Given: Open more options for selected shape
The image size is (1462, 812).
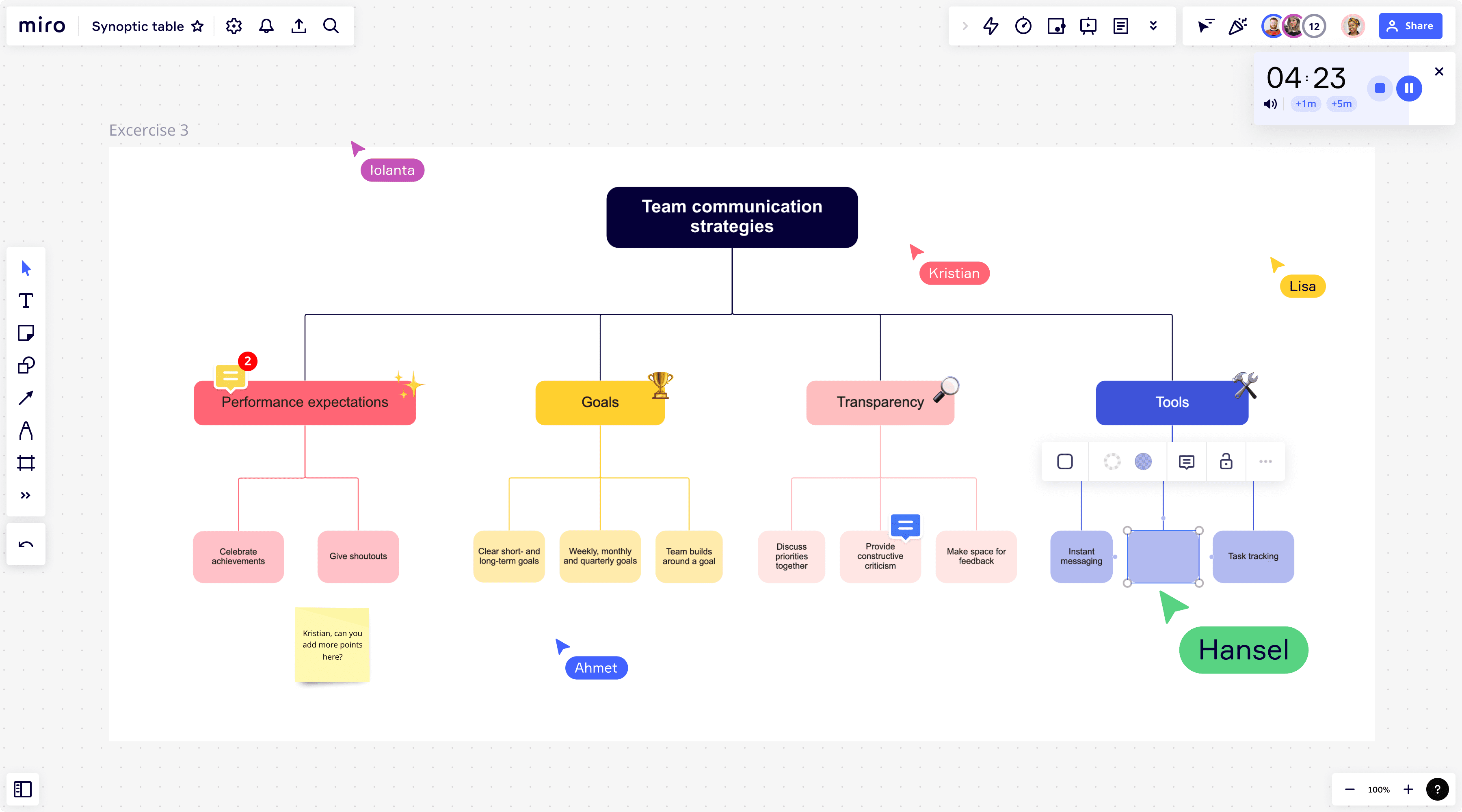Looking at the screenshot, I should coord(1265,461).
